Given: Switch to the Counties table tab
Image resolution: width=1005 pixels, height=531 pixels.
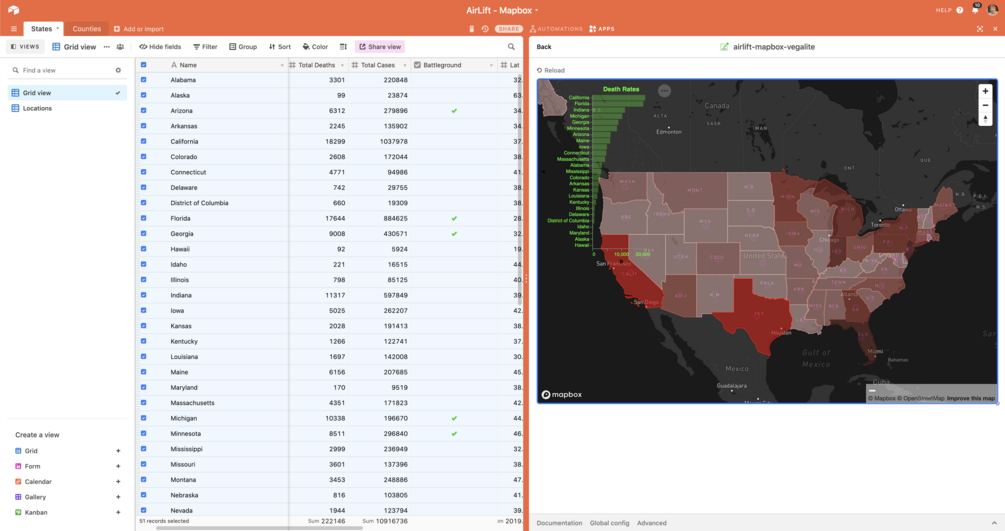Looking at the screenshot, I should [87, 29].
